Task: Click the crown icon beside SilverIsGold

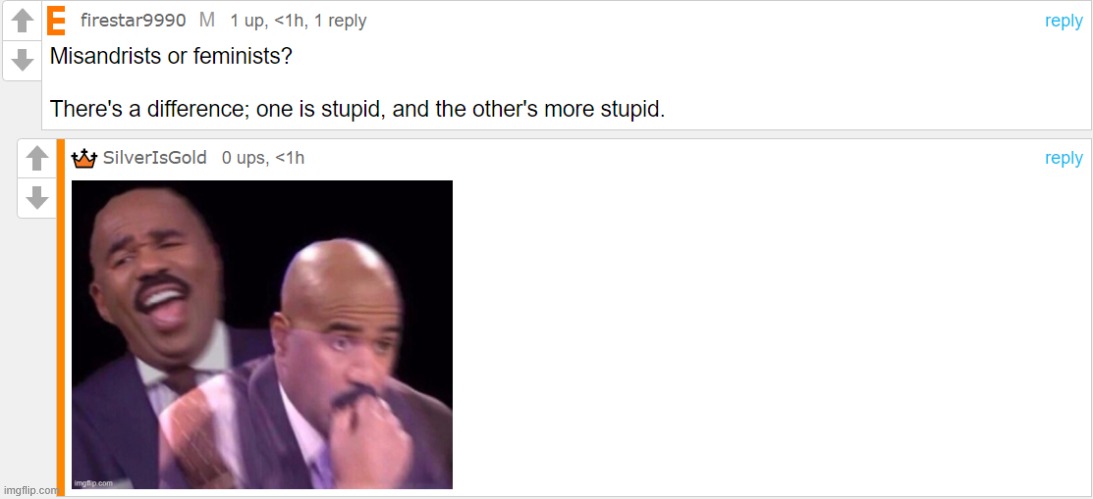Action: point(84,159)
